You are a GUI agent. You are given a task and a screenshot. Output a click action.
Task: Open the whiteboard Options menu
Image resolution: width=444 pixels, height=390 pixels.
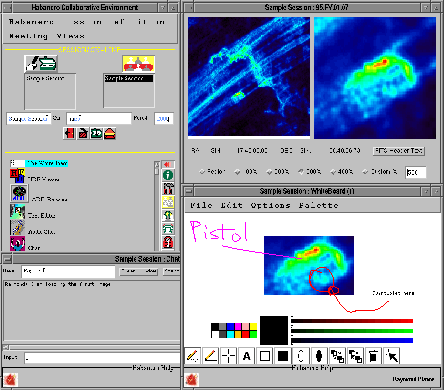point(270,205)
